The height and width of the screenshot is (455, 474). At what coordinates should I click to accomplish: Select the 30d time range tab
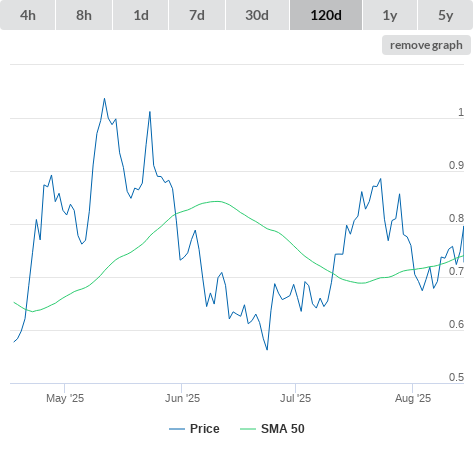point(257,15)
